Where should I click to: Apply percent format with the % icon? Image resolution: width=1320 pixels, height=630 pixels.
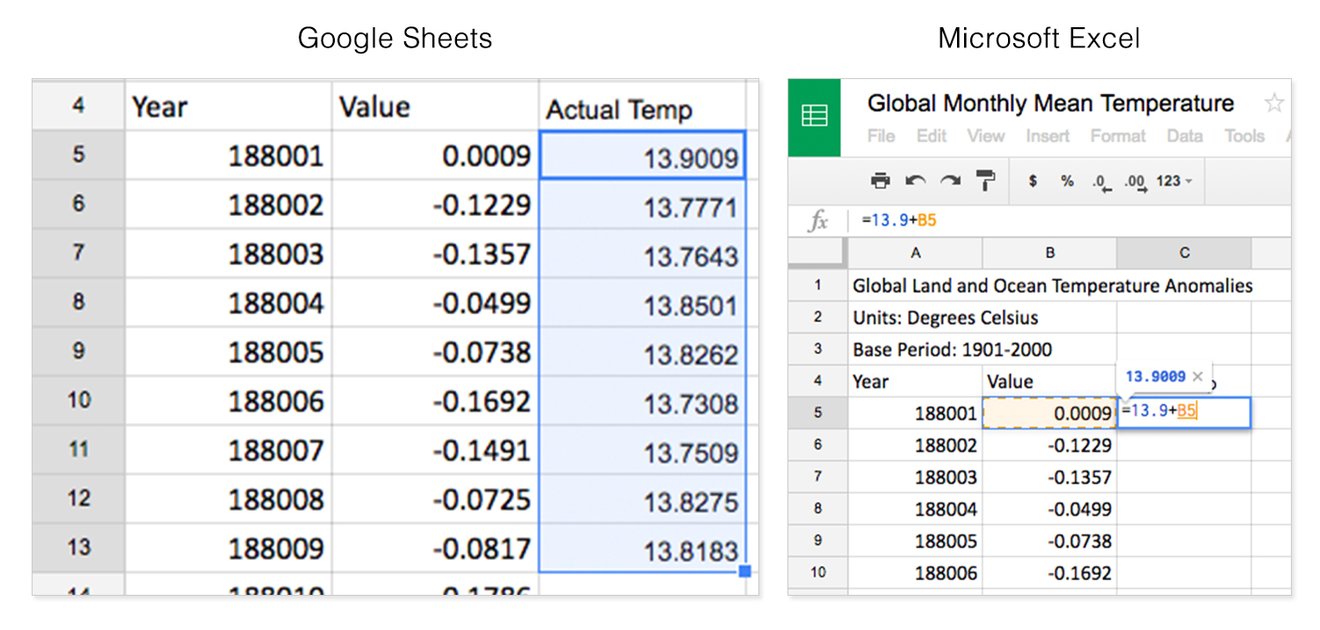(1067, 181)
